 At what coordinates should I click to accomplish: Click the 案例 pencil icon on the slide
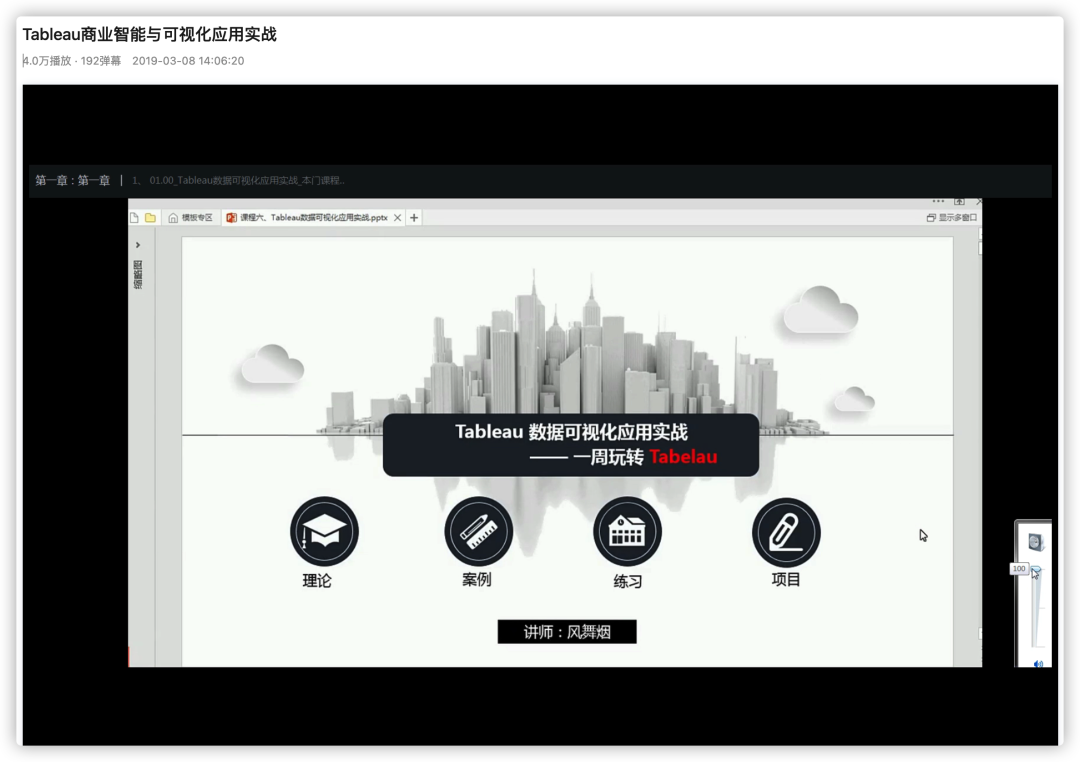[478, 532]
